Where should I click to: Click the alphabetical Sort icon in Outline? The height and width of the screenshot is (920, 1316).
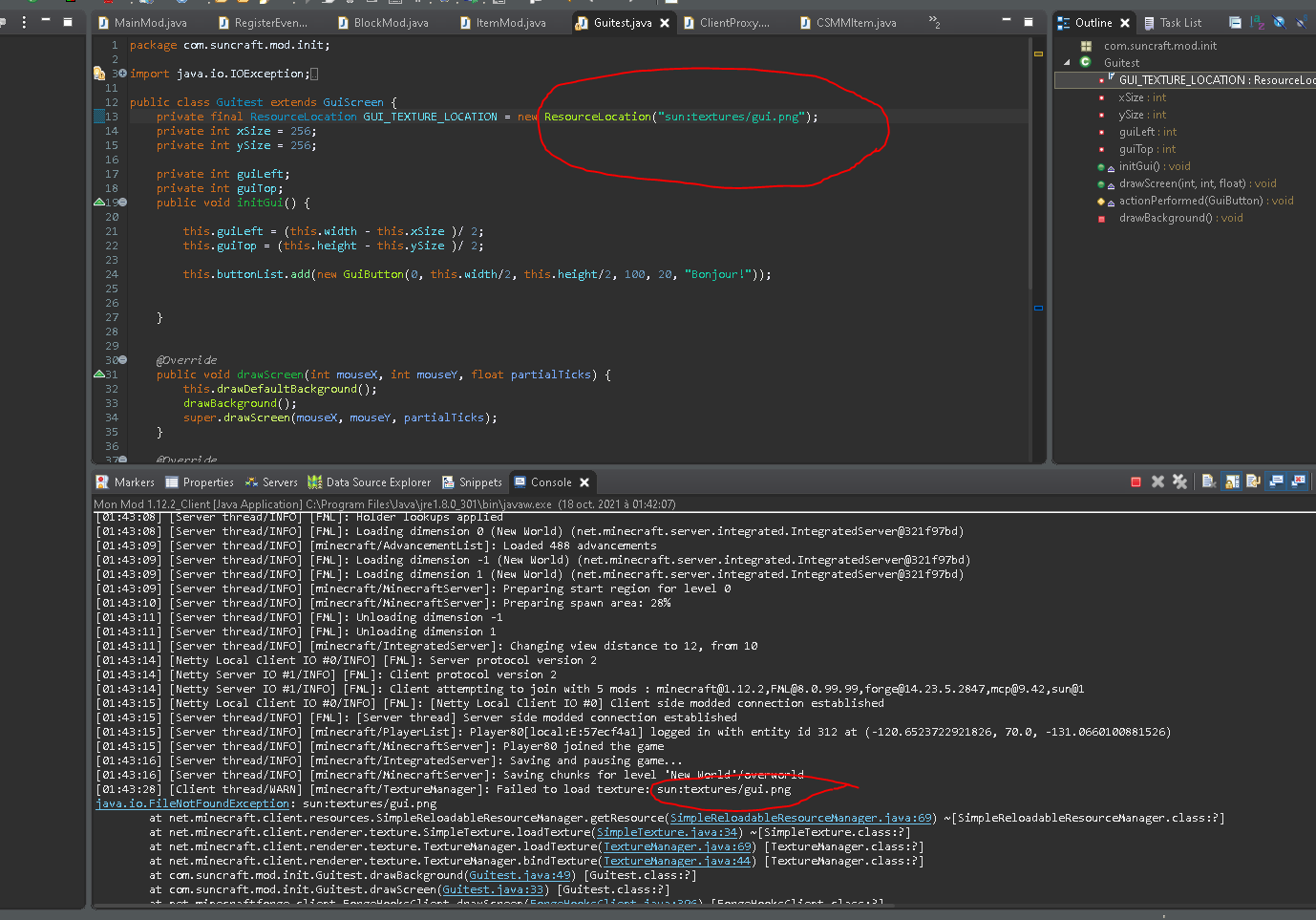pos(1257,23)
